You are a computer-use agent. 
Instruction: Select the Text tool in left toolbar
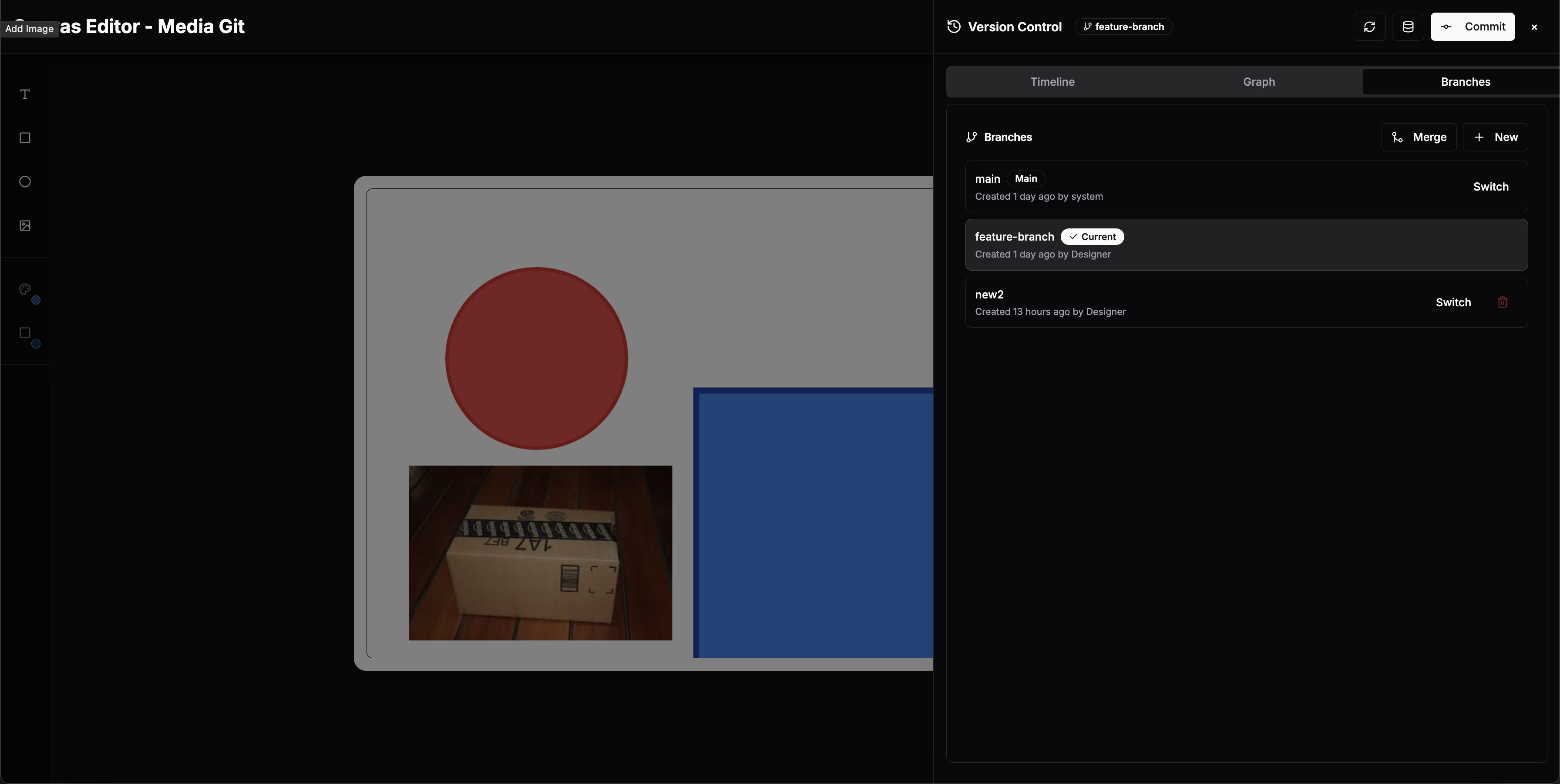pyautogui.click(x=25, y=94)
